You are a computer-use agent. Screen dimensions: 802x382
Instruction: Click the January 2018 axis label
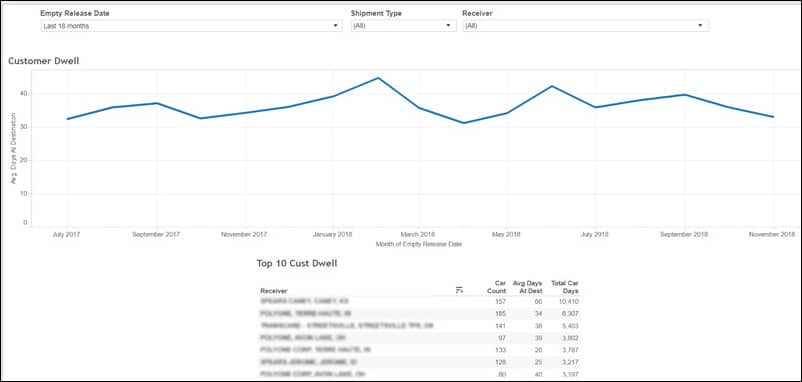[x=332, y=234]
